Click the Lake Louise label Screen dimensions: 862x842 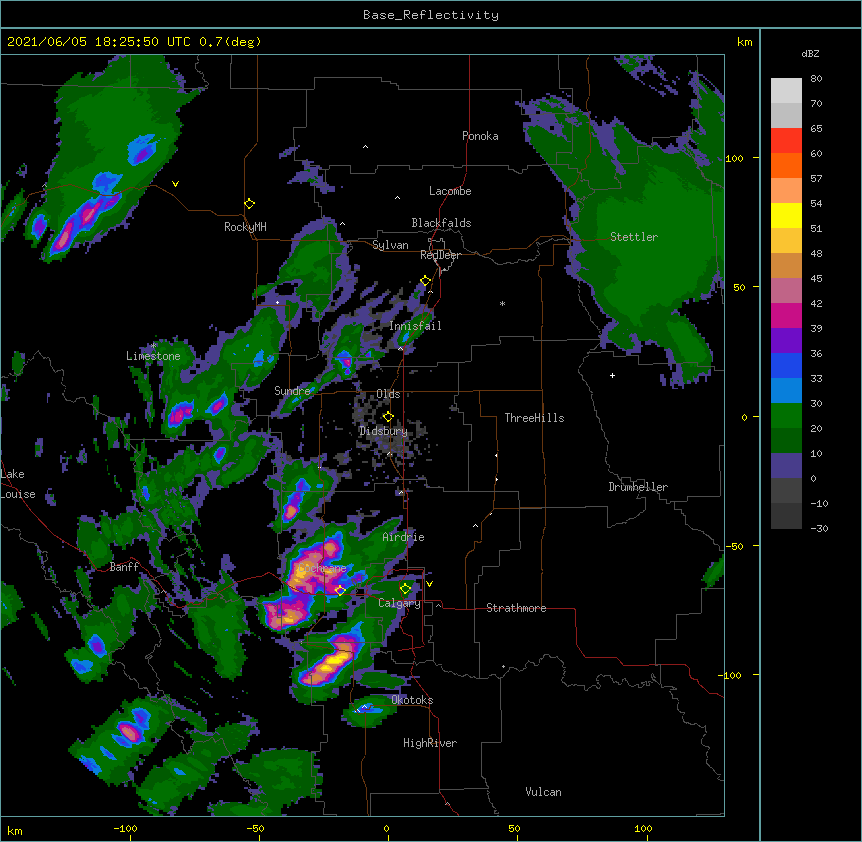point(17,484)
